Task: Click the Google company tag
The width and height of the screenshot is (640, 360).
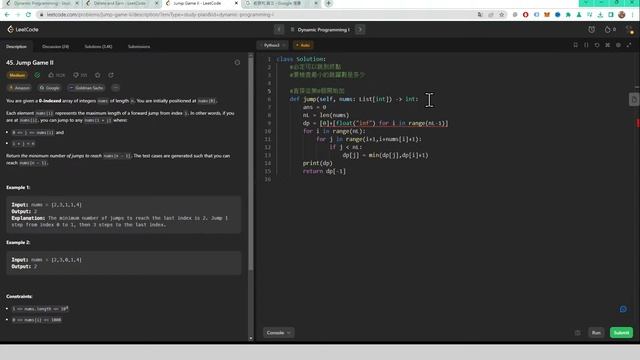Action: pyautogui.click(x=49, y=88)
